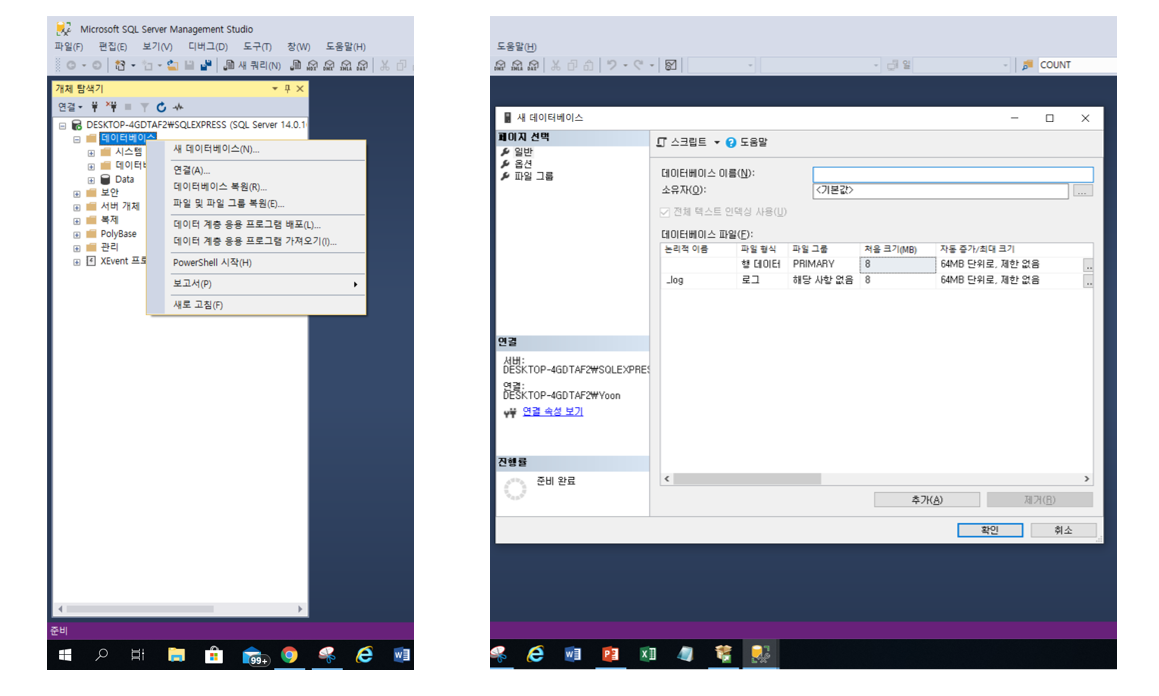Image resolution: width=1159 pixels, height=696 pixels.
Task: Click the Windows Start button
Action: [x=65, y=655]
